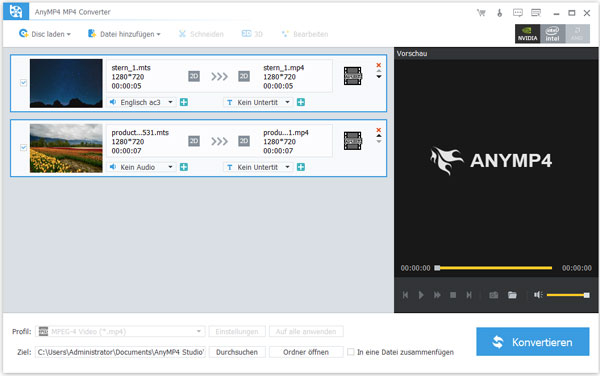Toggle NVIDIA acceleration badge

527,34
